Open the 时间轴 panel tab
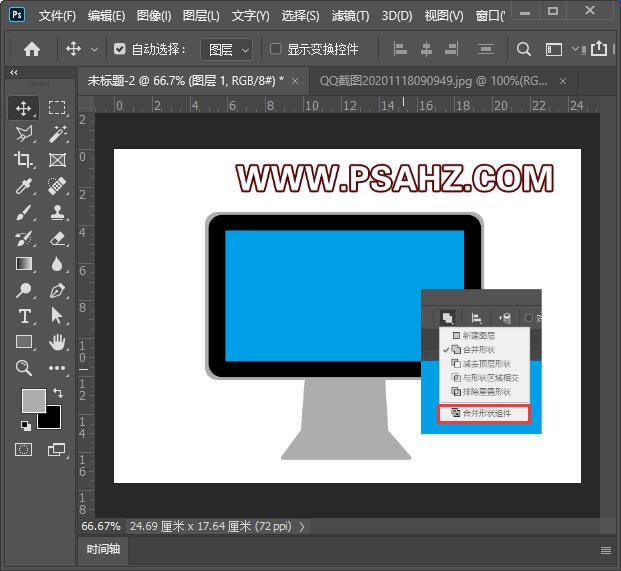This screenshot has height=571, width=621. [103, 549]
